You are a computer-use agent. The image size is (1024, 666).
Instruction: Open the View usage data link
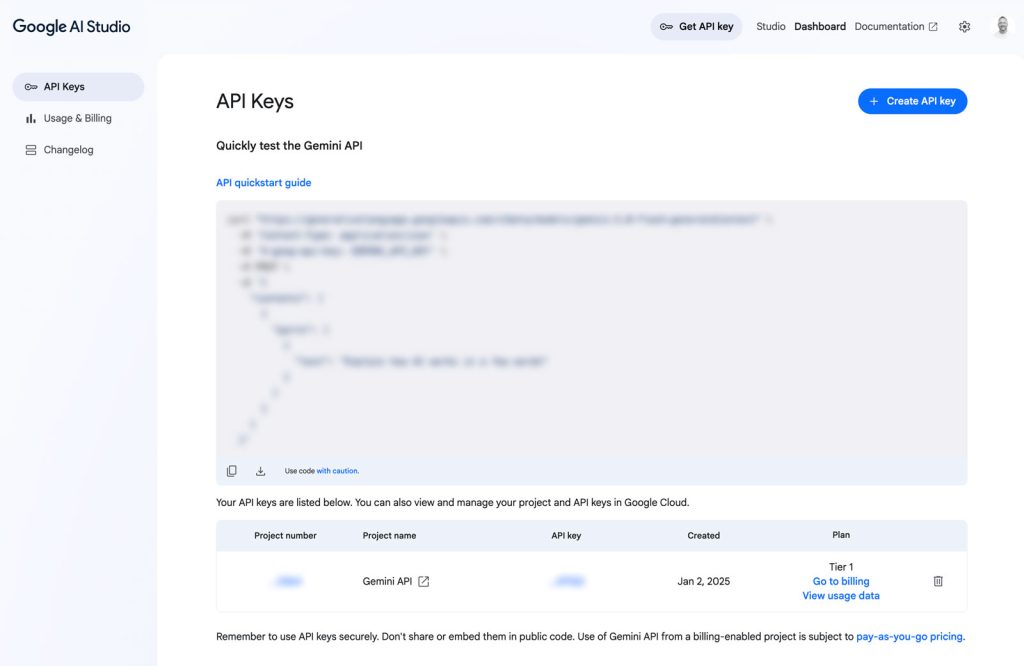pyautogui.click(x=840, y=595)
